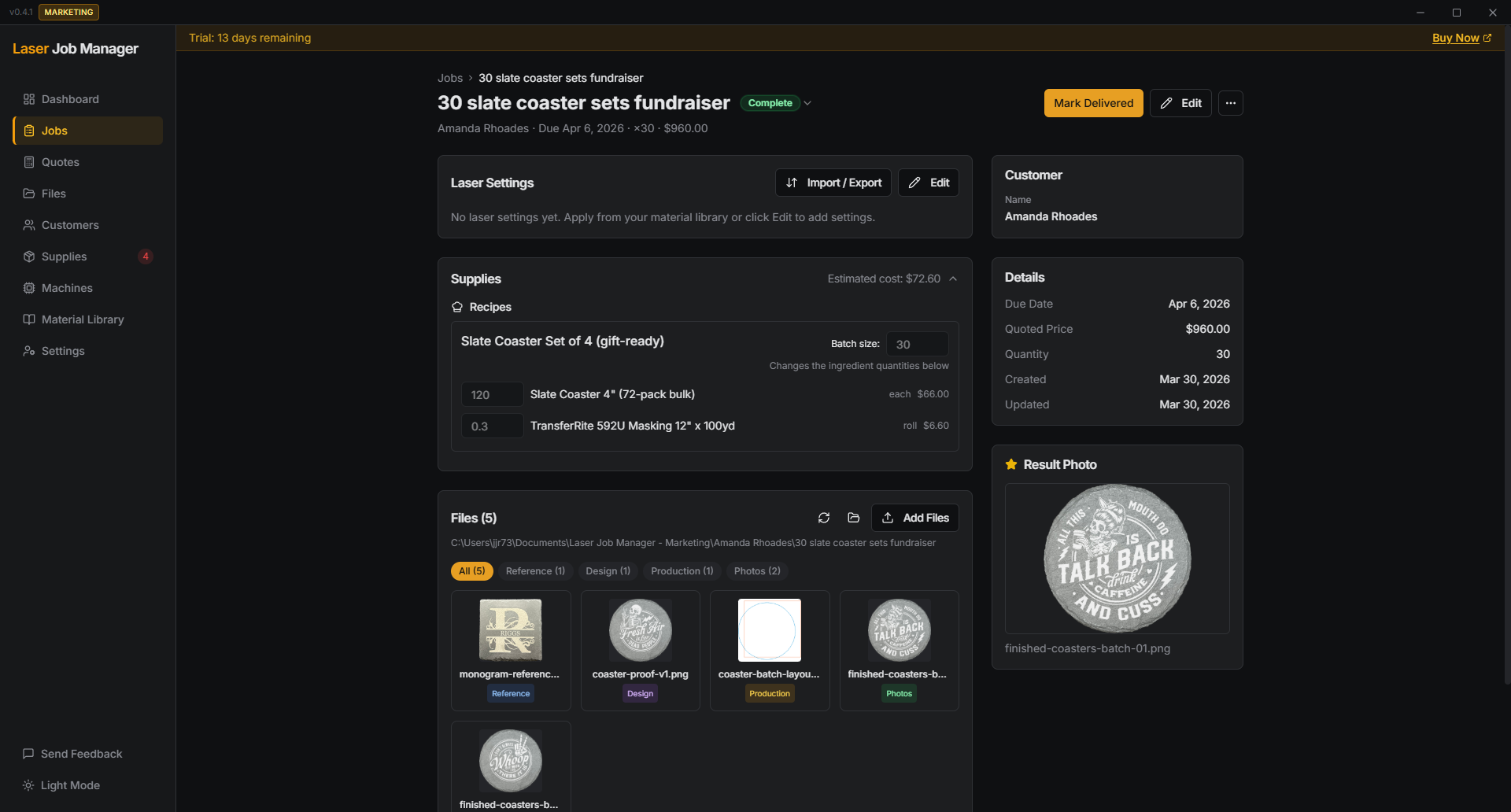Screen dimensions: 1511x812
Task: Click the refresh files icon
Action: [x=824, y=518]
